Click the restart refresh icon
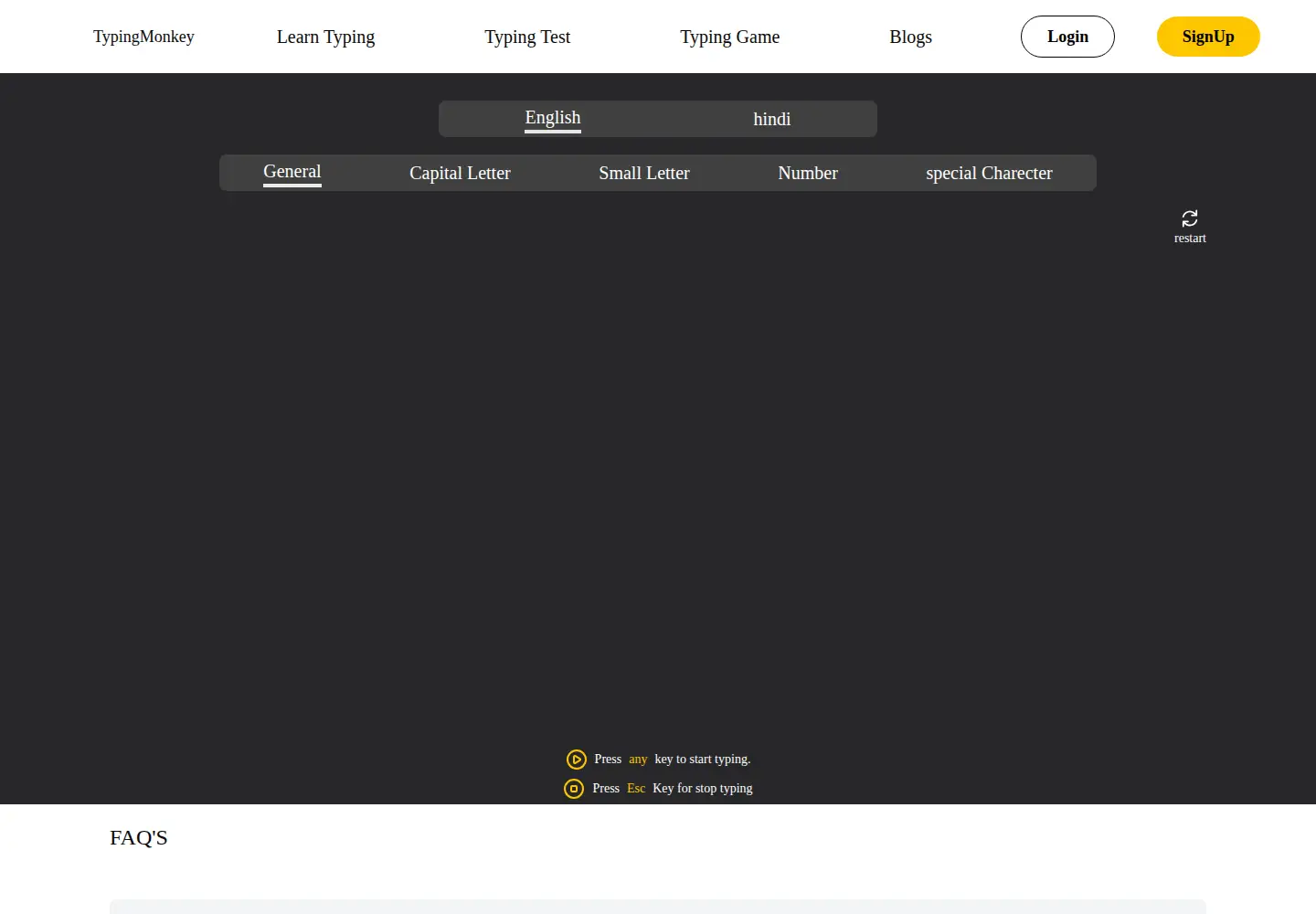Image resolution: width=1316 pixels, height=914 pixels. pos(1190,218)
